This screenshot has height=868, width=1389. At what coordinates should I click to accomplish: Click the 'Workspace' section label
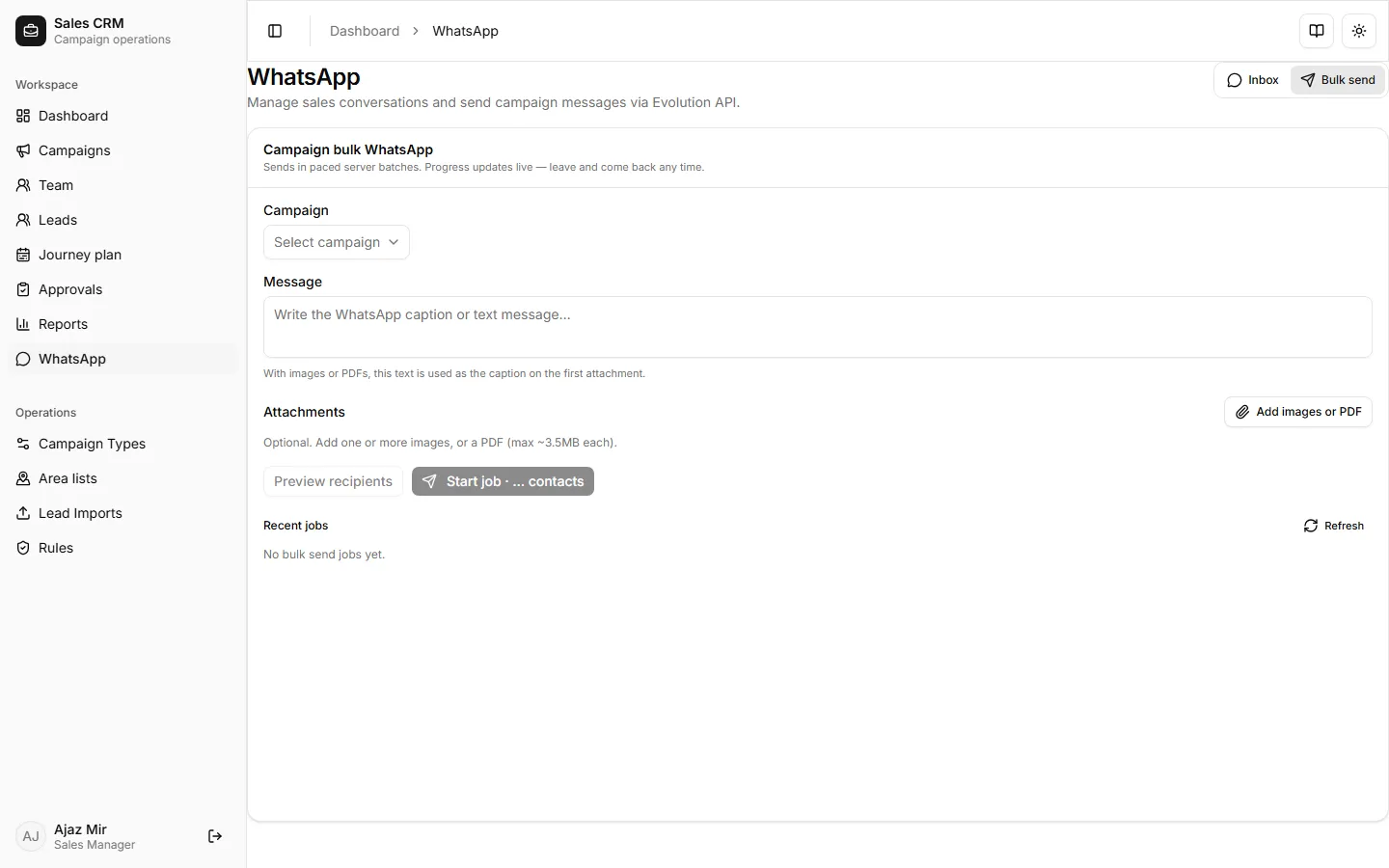point(46,85)
